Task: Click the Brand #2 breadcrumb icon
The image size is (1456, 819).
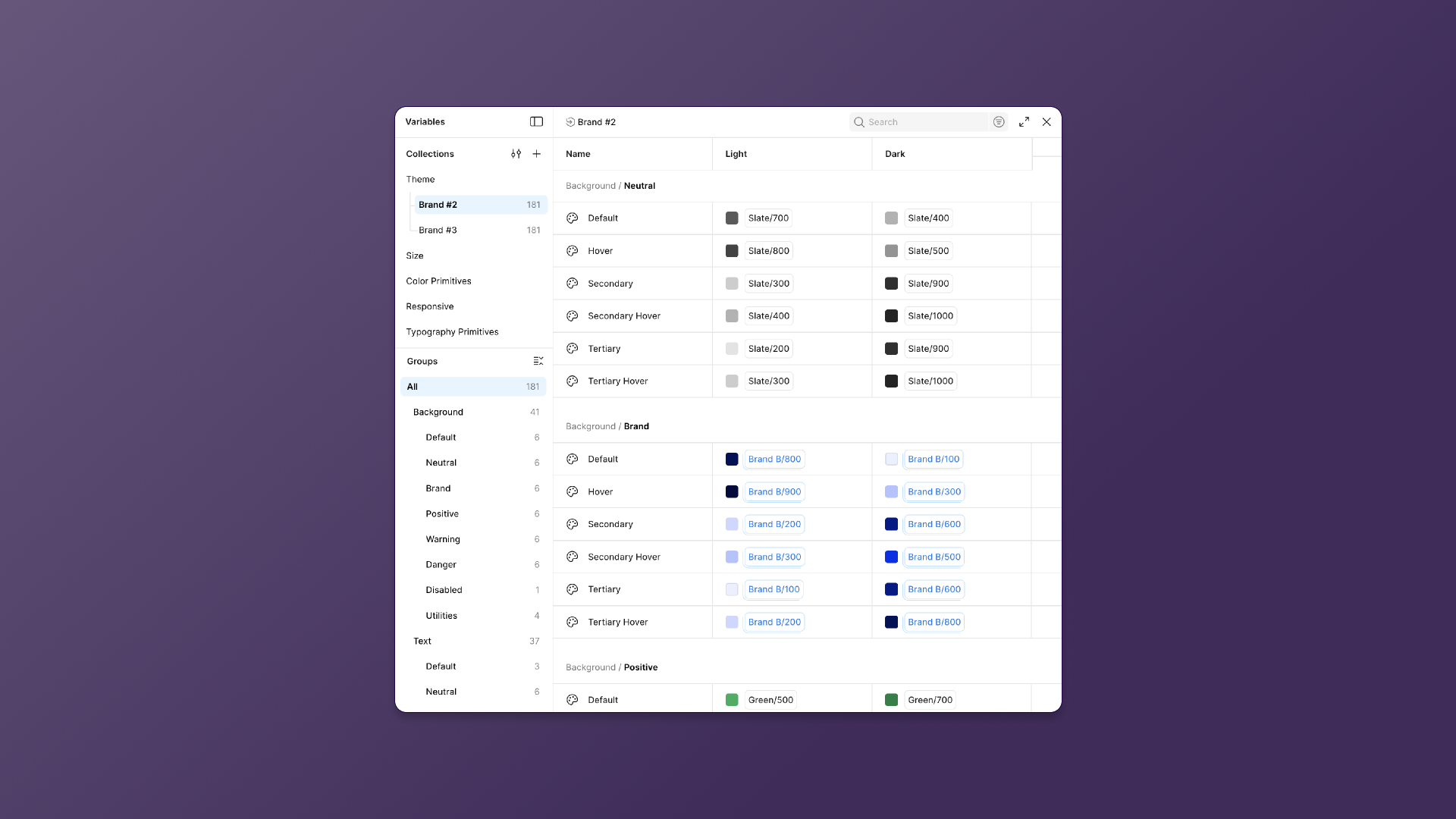Action: 570,122
